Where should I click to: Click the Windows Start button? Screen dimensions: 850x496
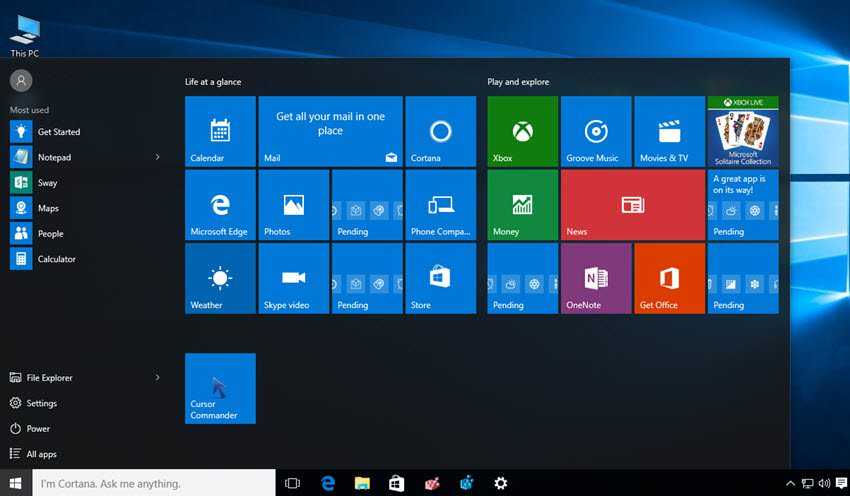pos(16,483)
